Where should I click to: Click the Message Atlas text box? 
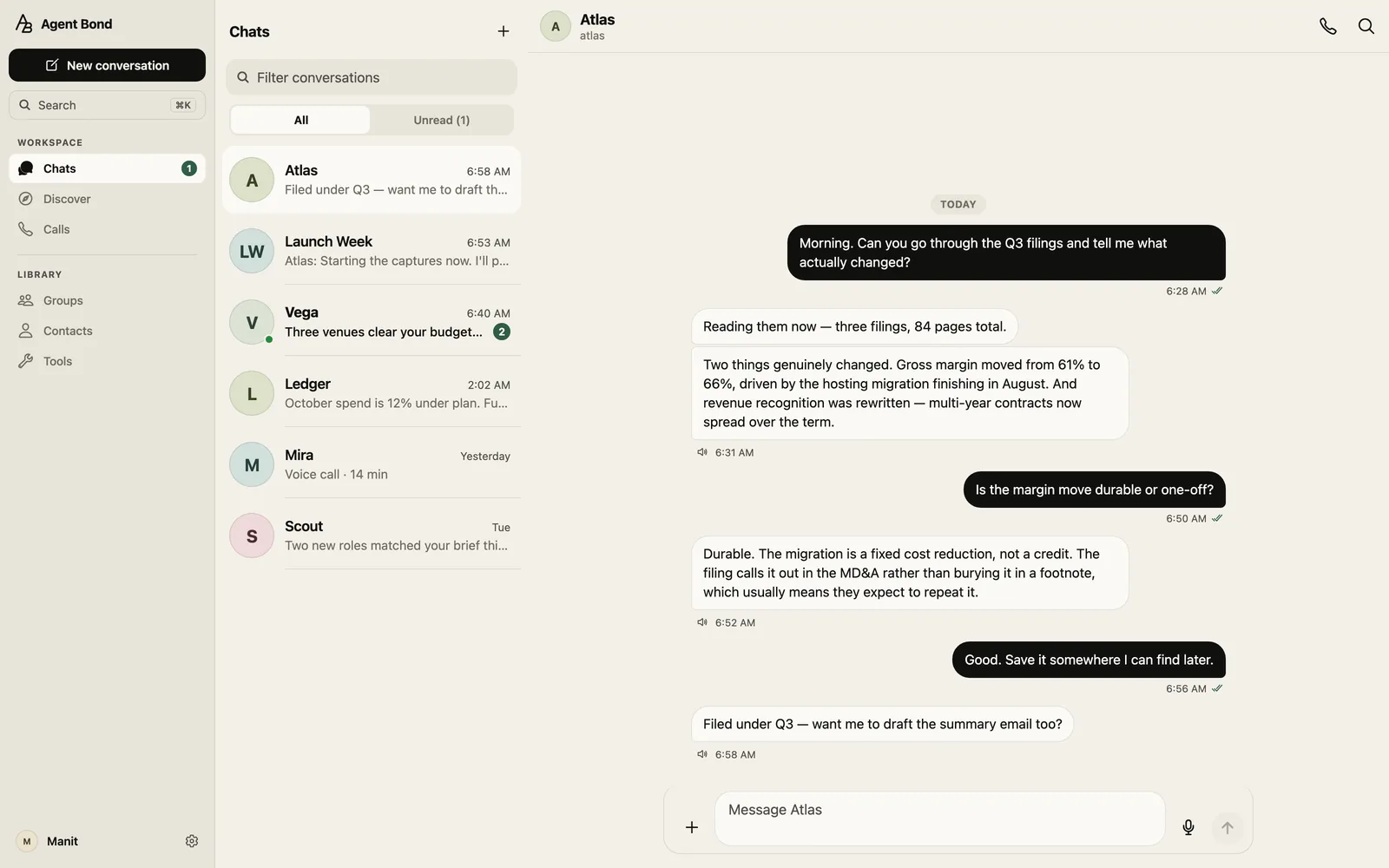pos(940,819)
